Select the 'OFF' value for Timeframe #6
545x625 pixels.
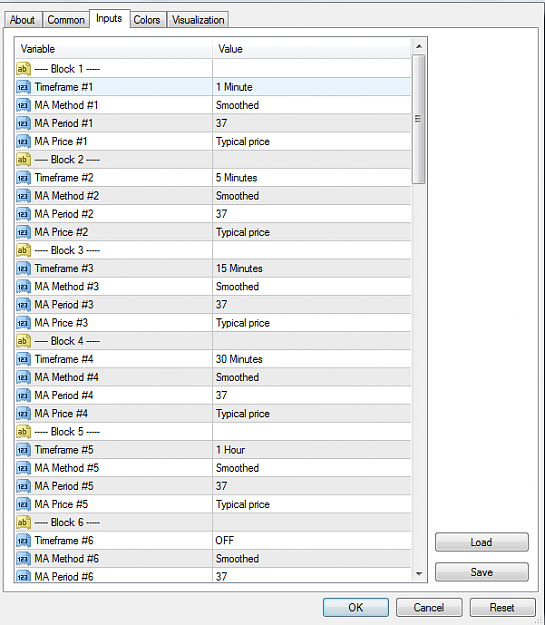pos(225,540)
